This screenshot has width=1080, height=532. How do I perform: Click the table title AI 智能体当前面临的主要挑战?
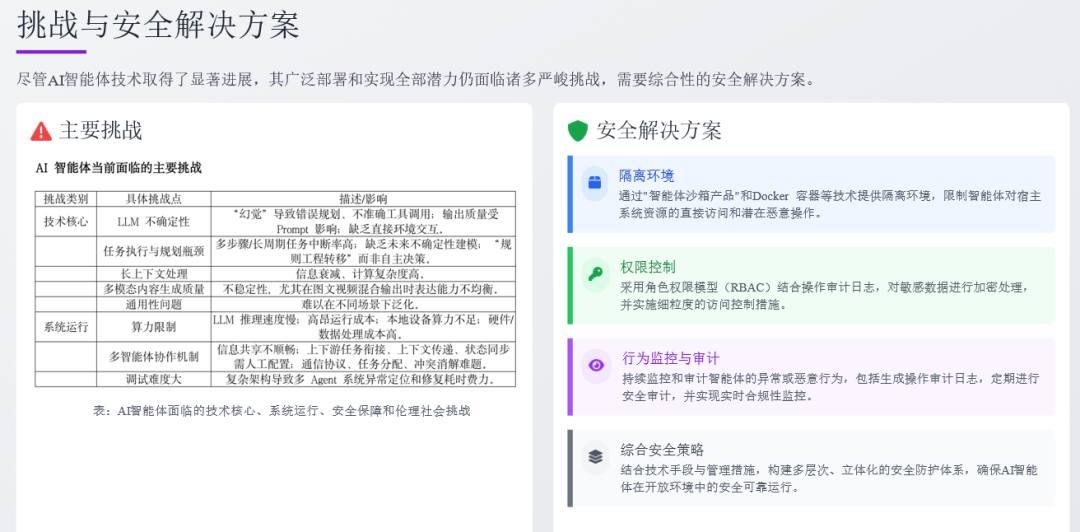point(118,167)
